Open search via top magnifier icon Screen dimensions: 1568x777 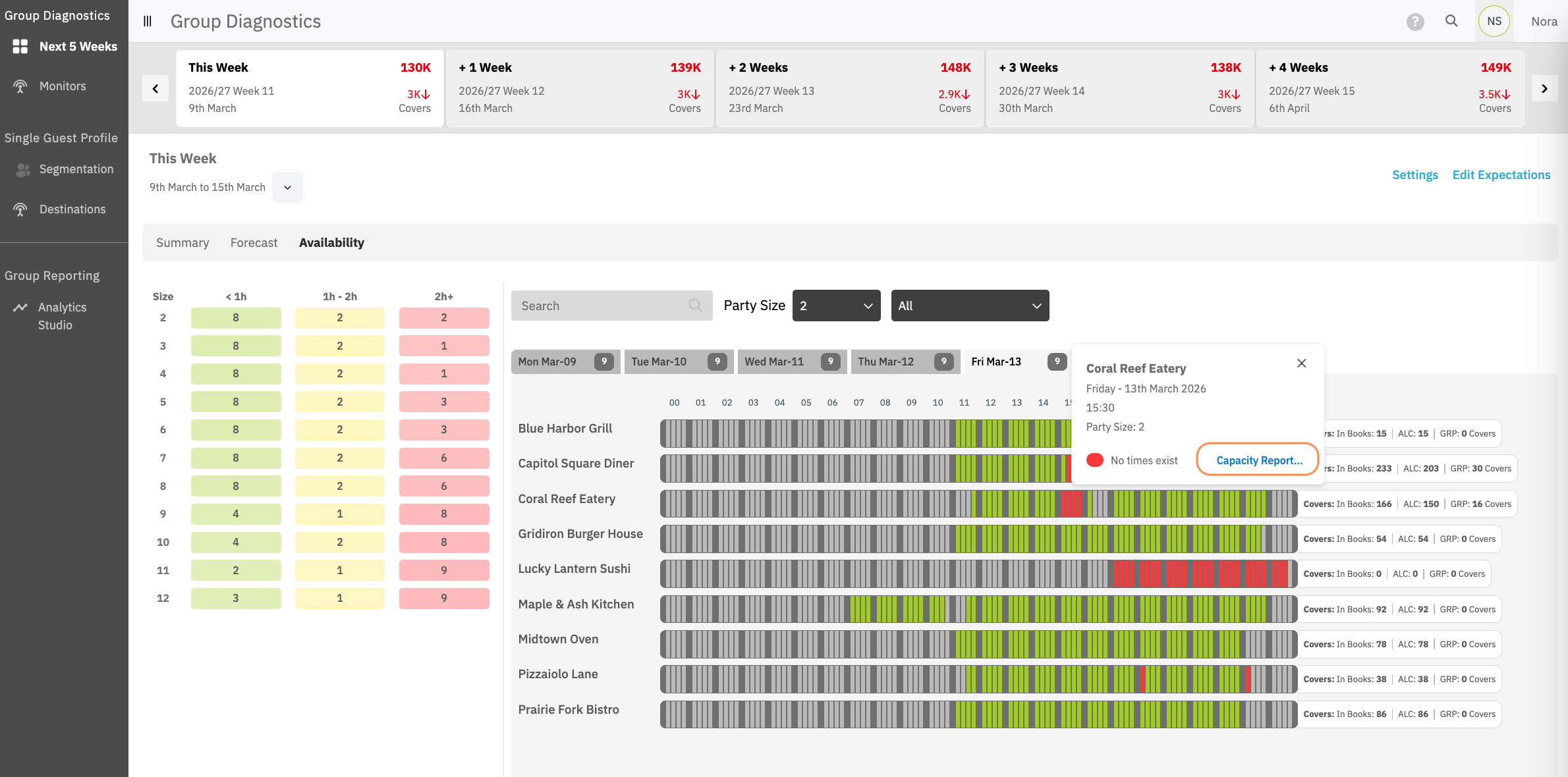pos(1451,21)
